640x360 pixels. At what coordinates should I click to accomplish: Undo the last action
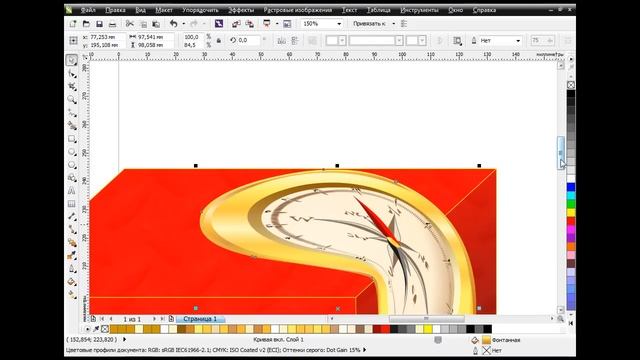[x=174, y=24]
